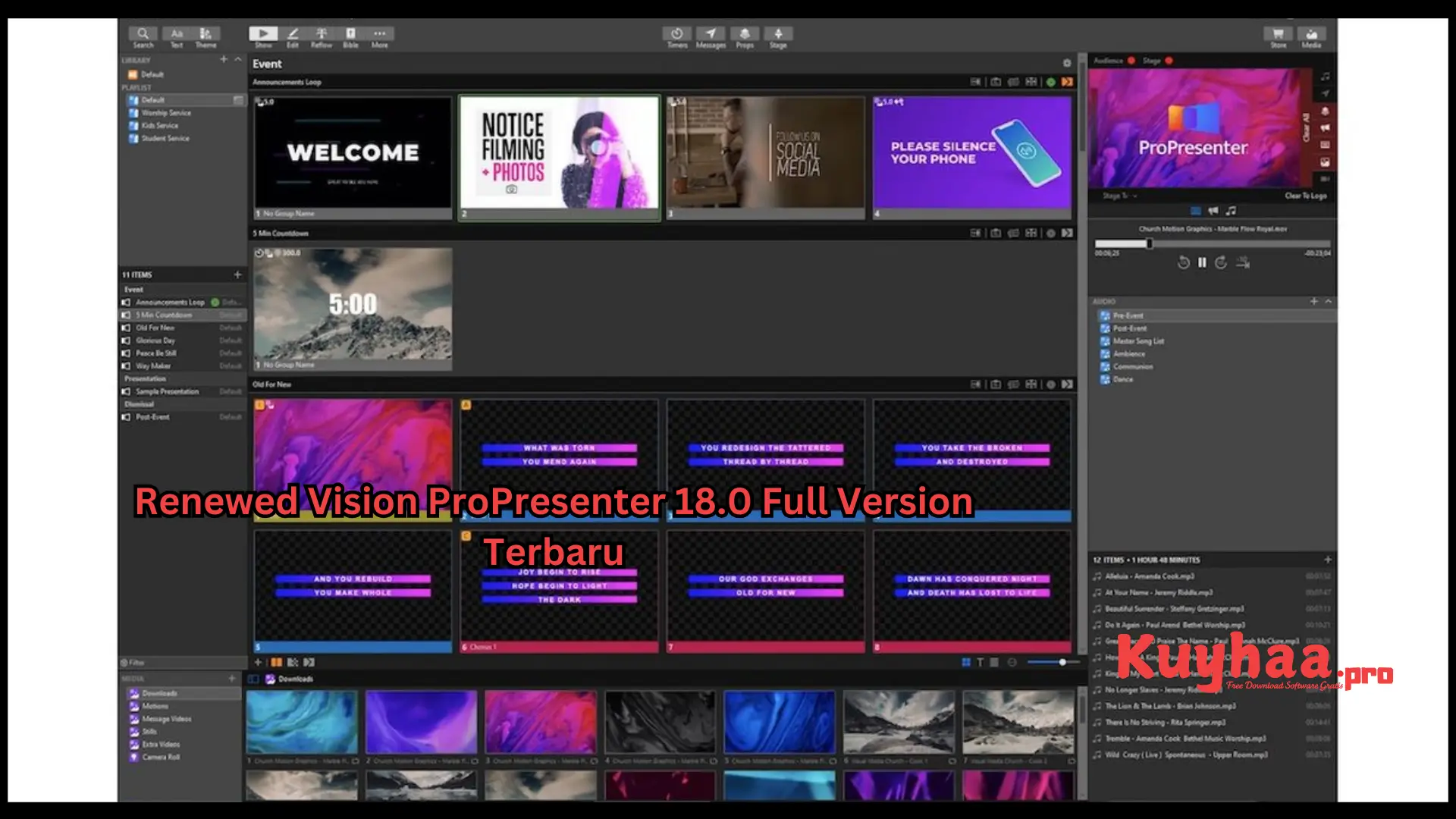Select the Motions media folder
The height and width of the screenshot is (819, 1456).
[x=182, y=707]
